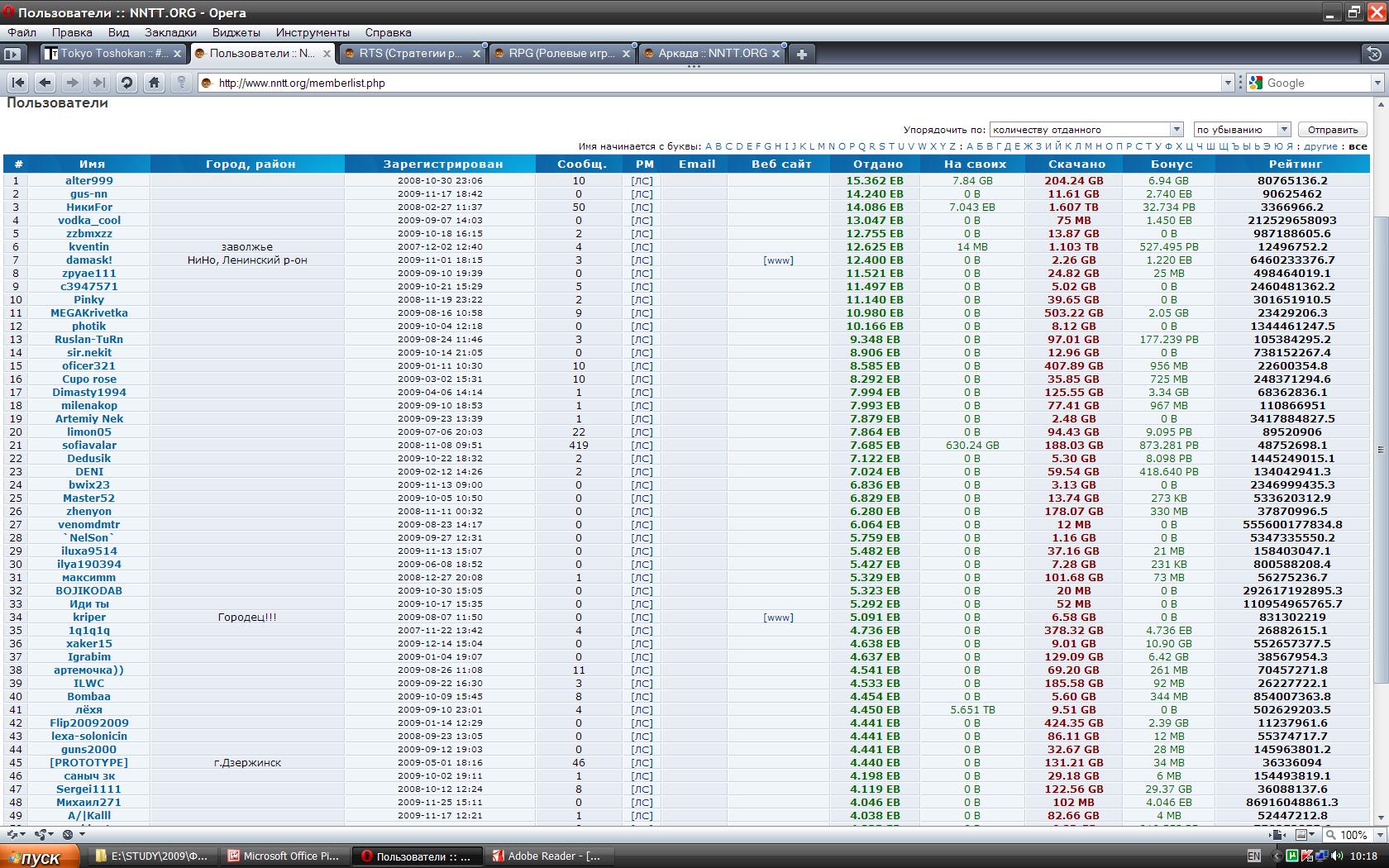
Task: Reload the current page
Action: pyautogui.click(x=126, y=83)
